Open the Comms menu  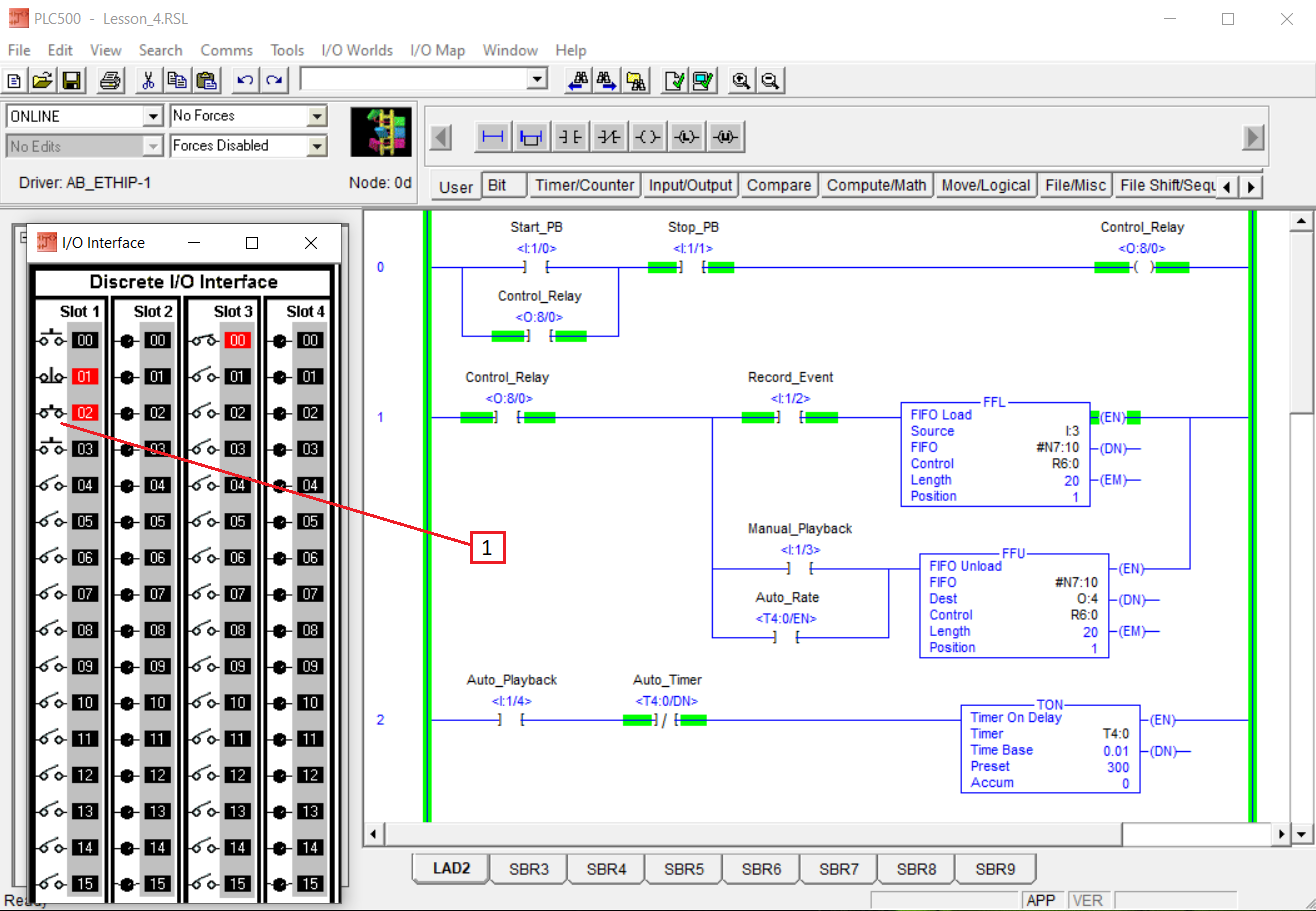(x=227, y=50)
